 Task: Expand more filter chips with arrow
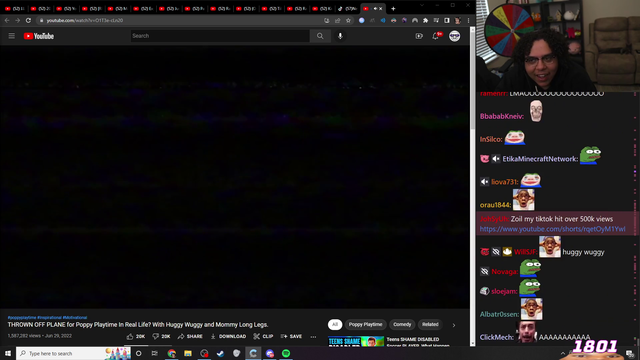pos(453,325)
